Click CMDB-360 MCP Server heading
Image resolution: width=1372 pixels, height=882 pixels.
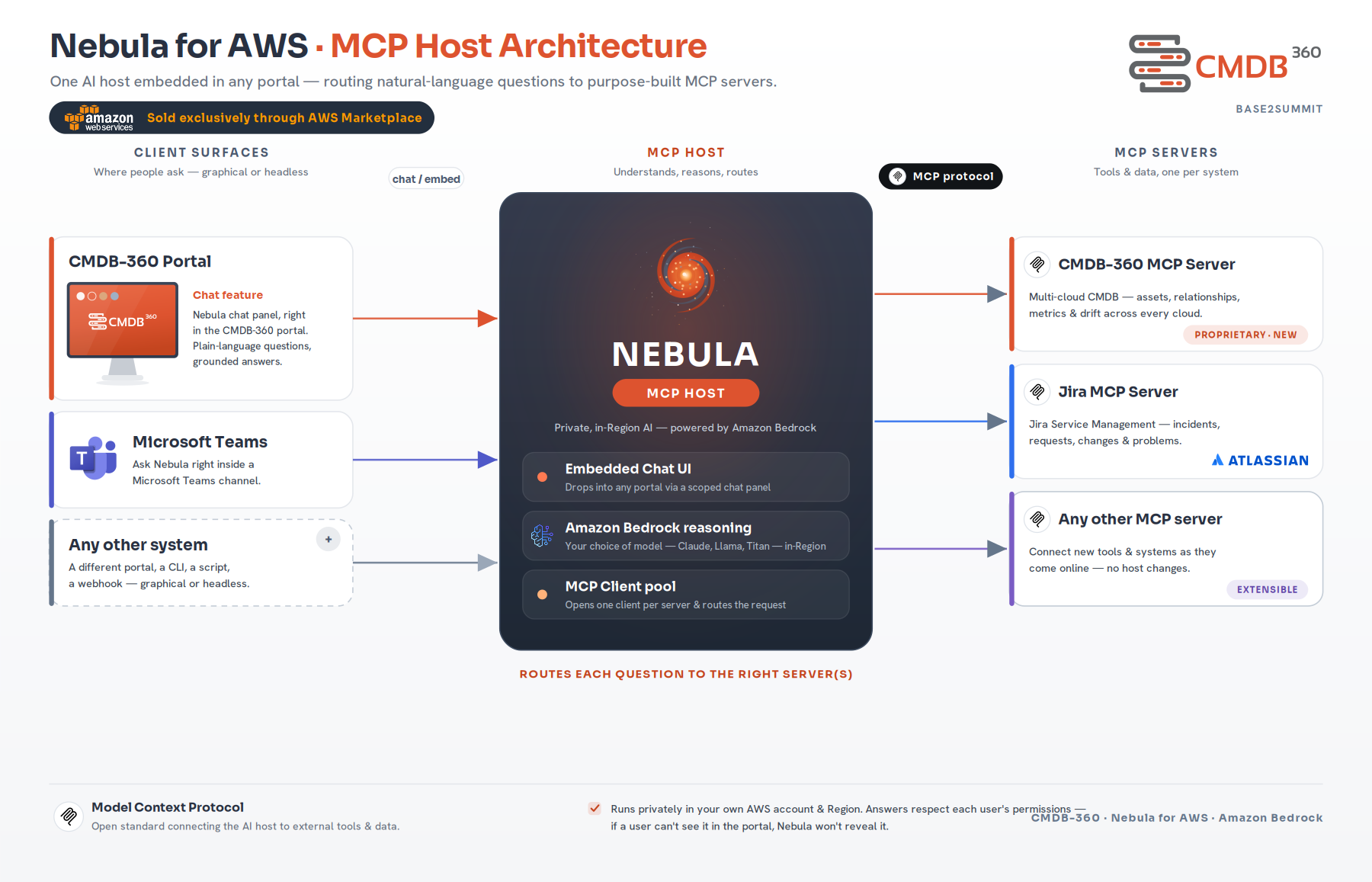click(x=1146, y=265)
